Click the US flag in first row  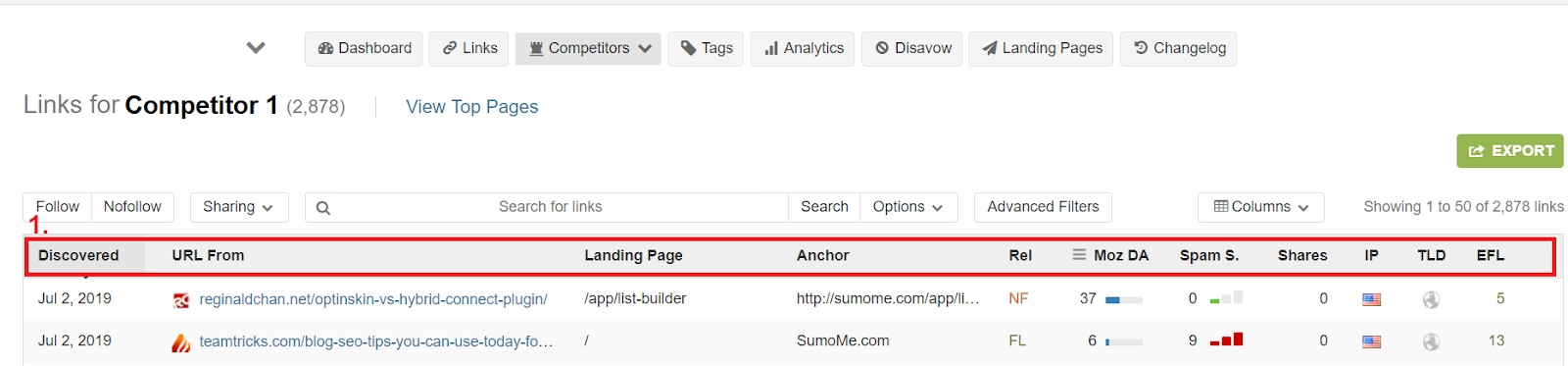(x=1372, y=299)
